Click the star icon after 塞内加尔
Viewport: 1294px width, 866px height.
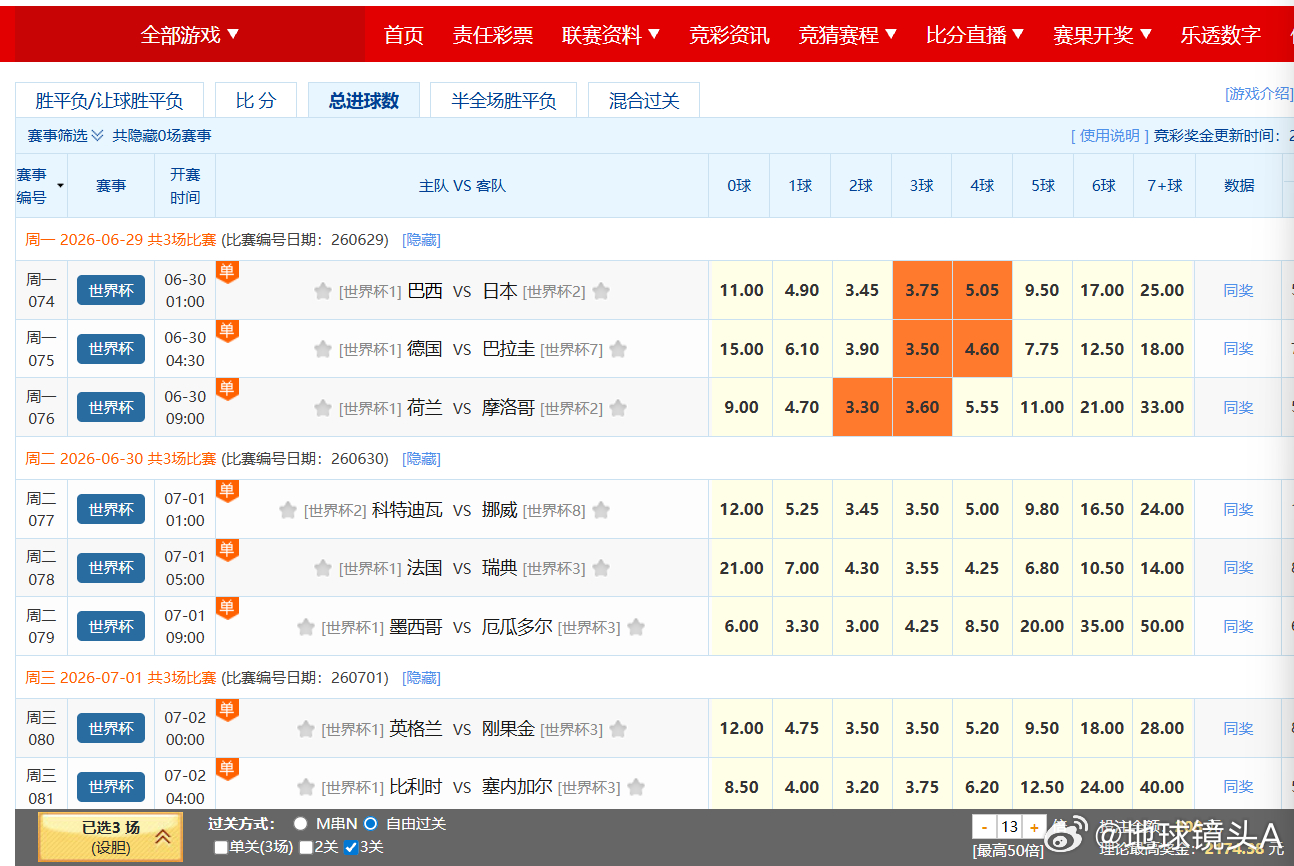click(x=636, y=787)
